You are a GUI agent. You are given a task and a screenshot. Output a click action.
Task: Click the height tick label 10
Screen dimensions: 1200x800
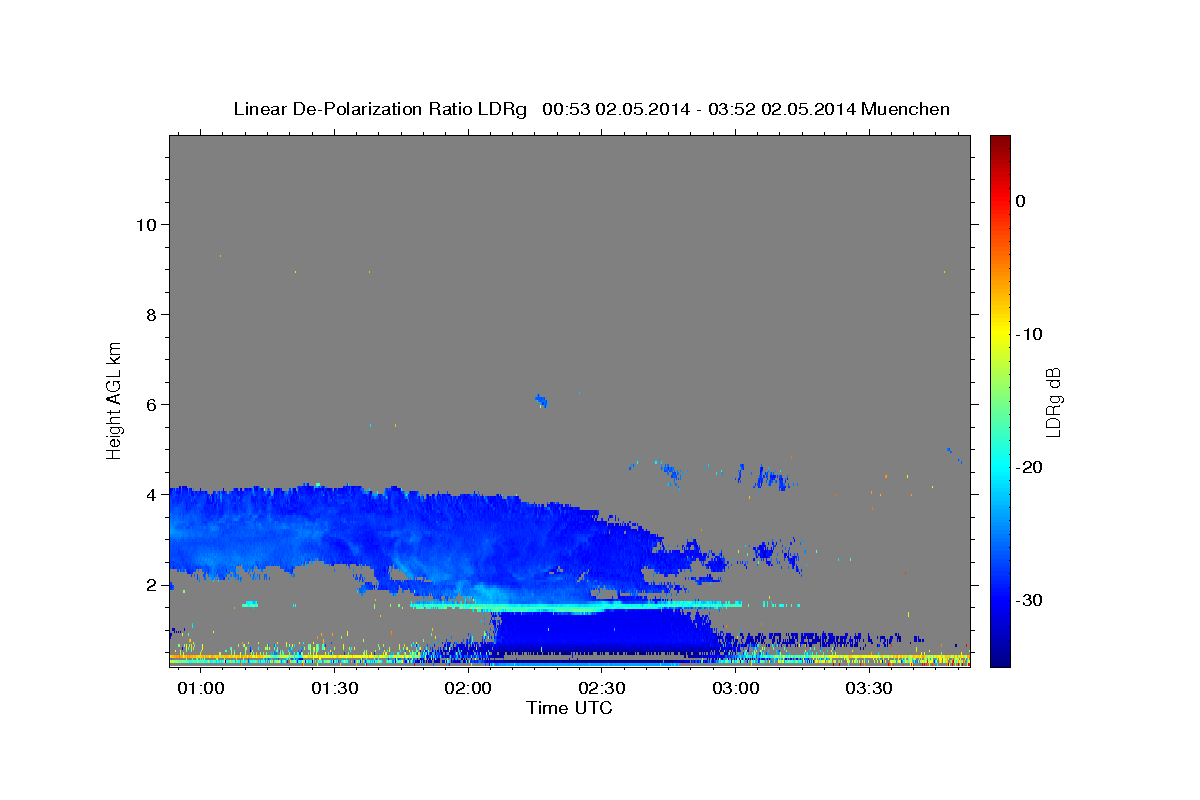point(145,224)
